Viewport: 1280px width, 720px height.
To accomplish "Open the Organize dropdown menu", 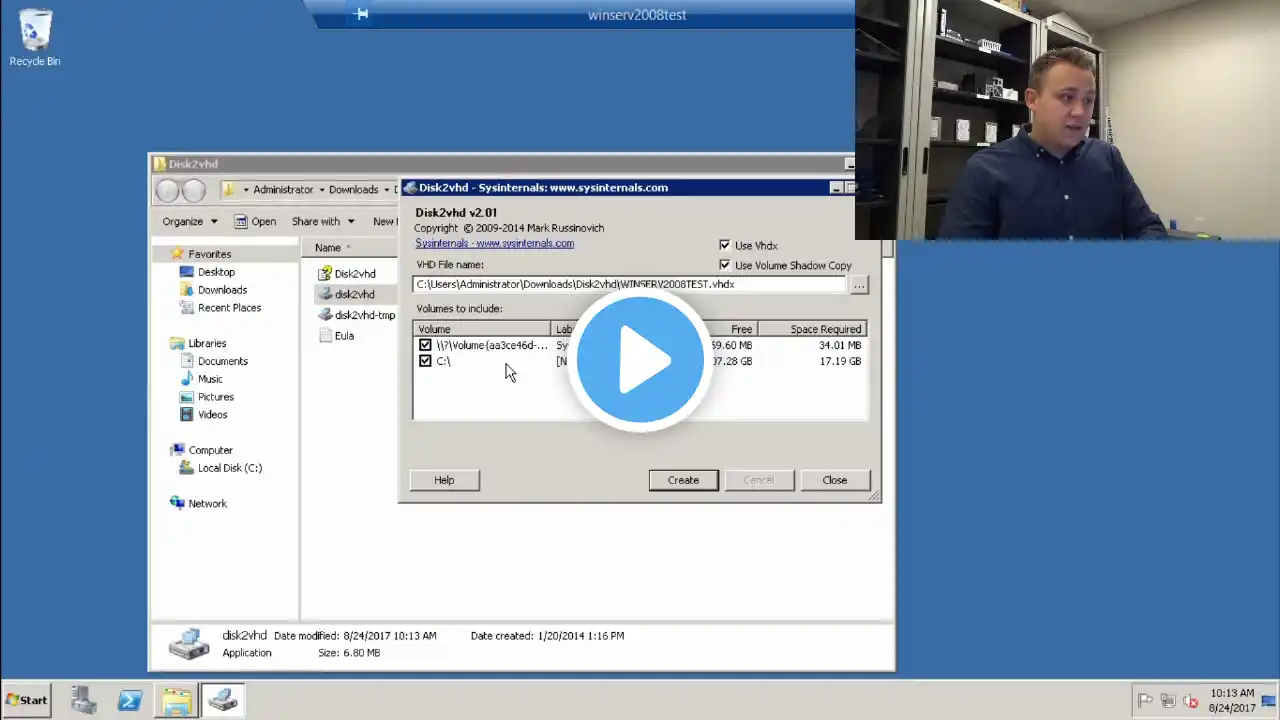I will (x=190, y=221).
